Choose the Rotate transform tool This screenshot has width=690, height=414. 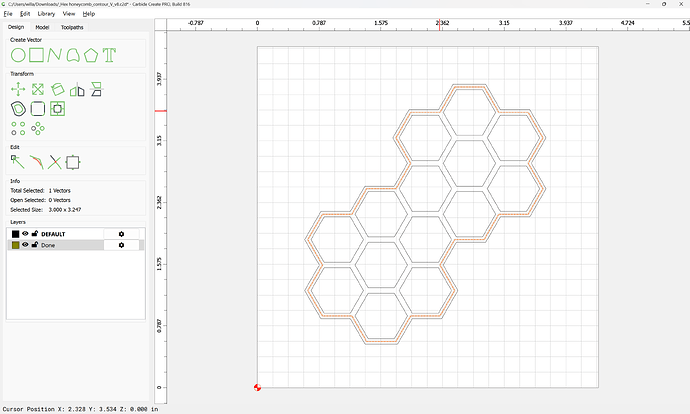[57, 89]
